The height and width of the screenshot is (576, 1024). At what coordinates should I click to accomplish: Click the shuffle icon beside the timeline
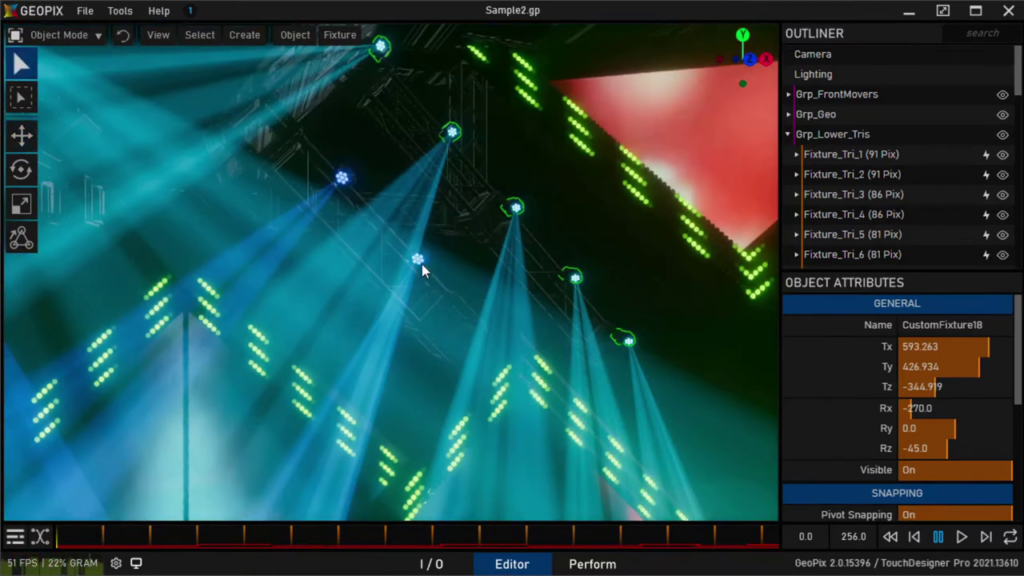click(x=40, y=537)
